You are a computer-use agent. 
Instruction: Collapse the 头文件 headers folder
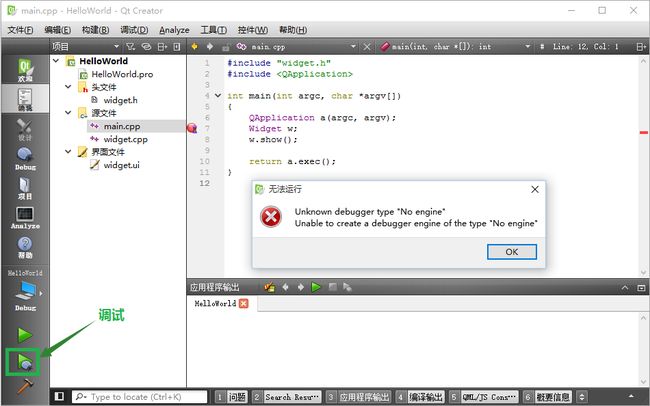(x=68, y=87)
